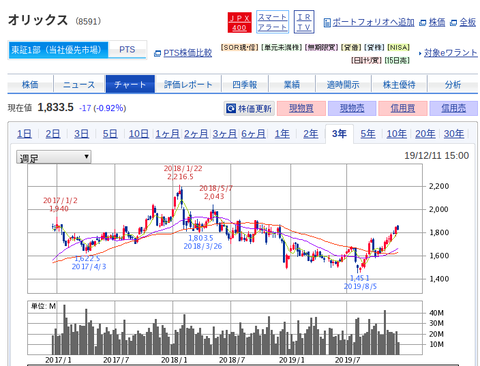This screenshot has height=366, width=480.
Task: Select the 20年 chart period
Action: (425, 134)
